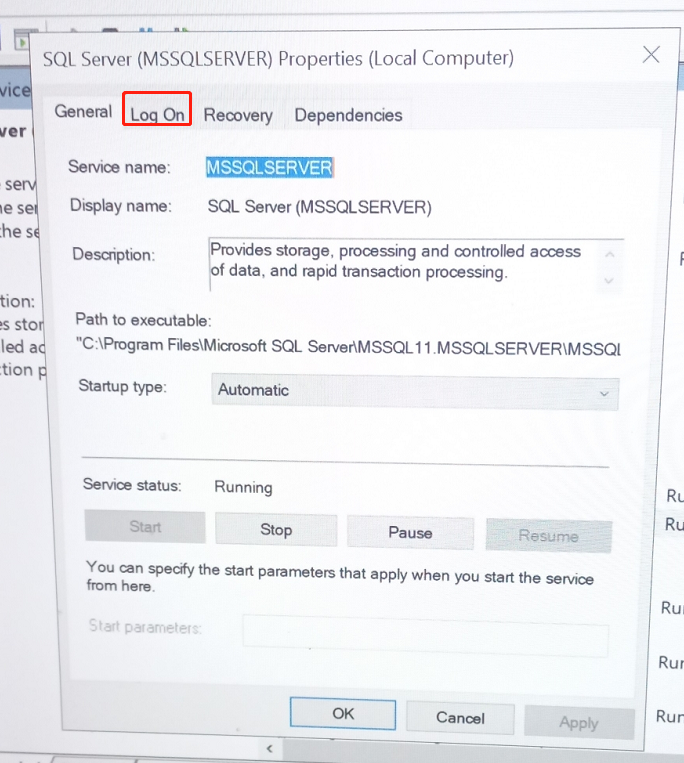Viewport: 684px width, 763px height.
Task: Confirm the dialog with OK
Action: (343, 713)
